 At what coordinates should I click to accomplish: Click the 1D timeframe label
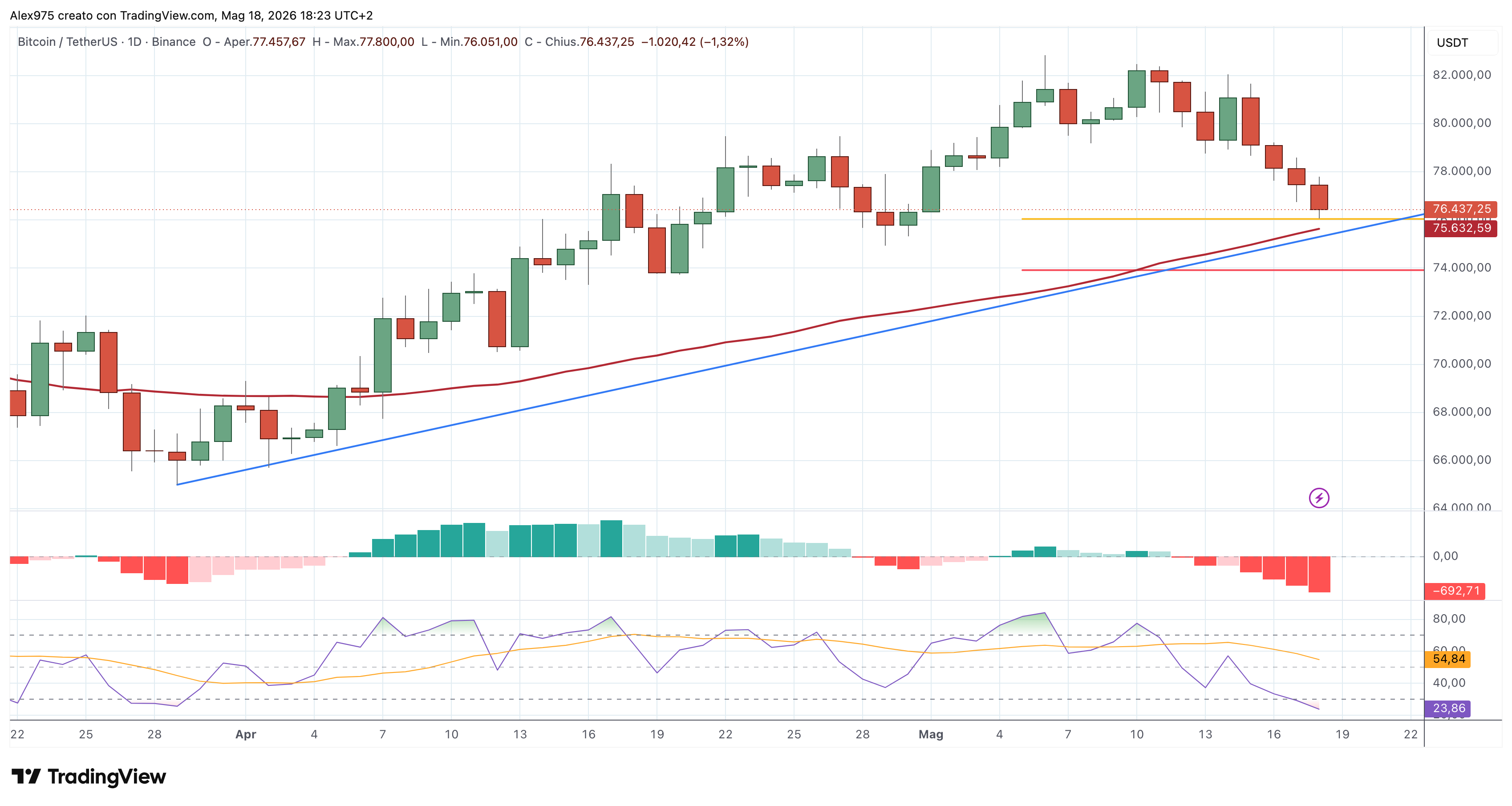pos(134,42)
